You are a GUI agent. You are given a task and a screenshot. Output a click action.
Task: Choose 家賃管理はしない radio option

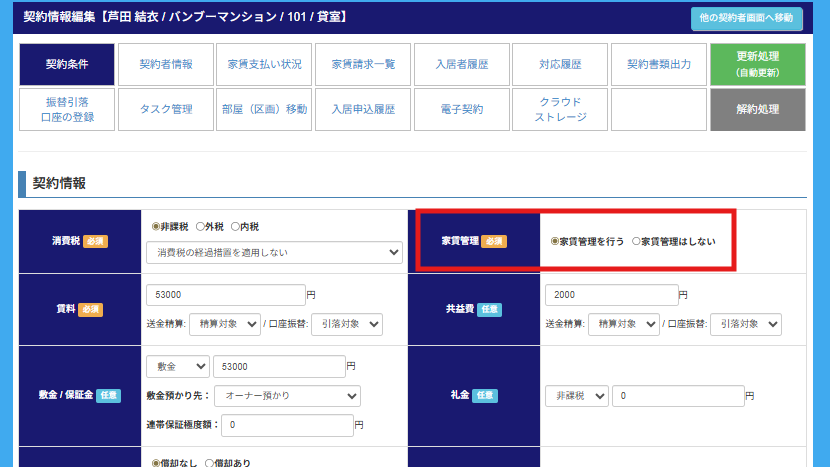[x=637, y=242]
